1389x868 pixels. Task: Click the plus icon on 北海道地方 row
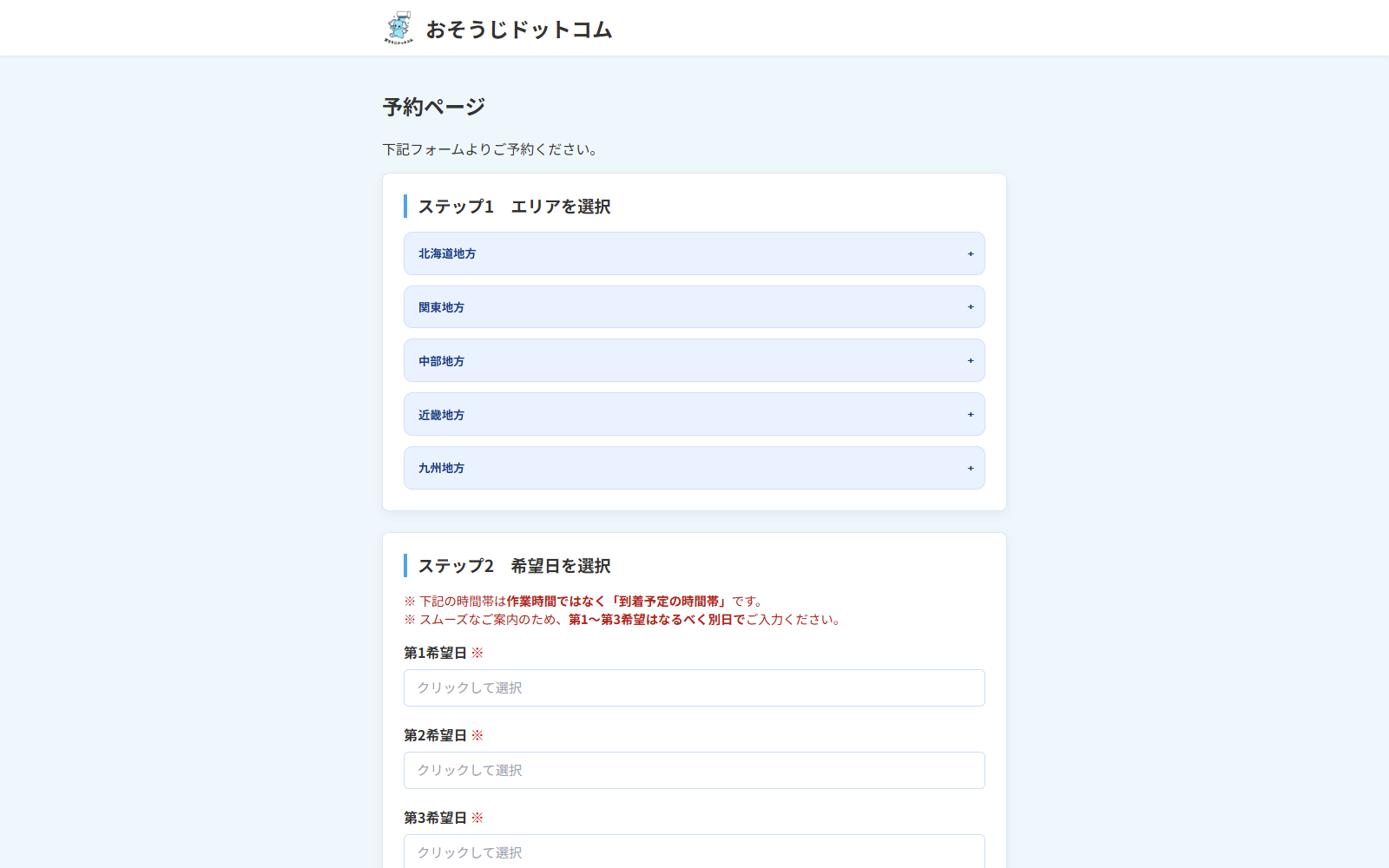tap(971, 254)
